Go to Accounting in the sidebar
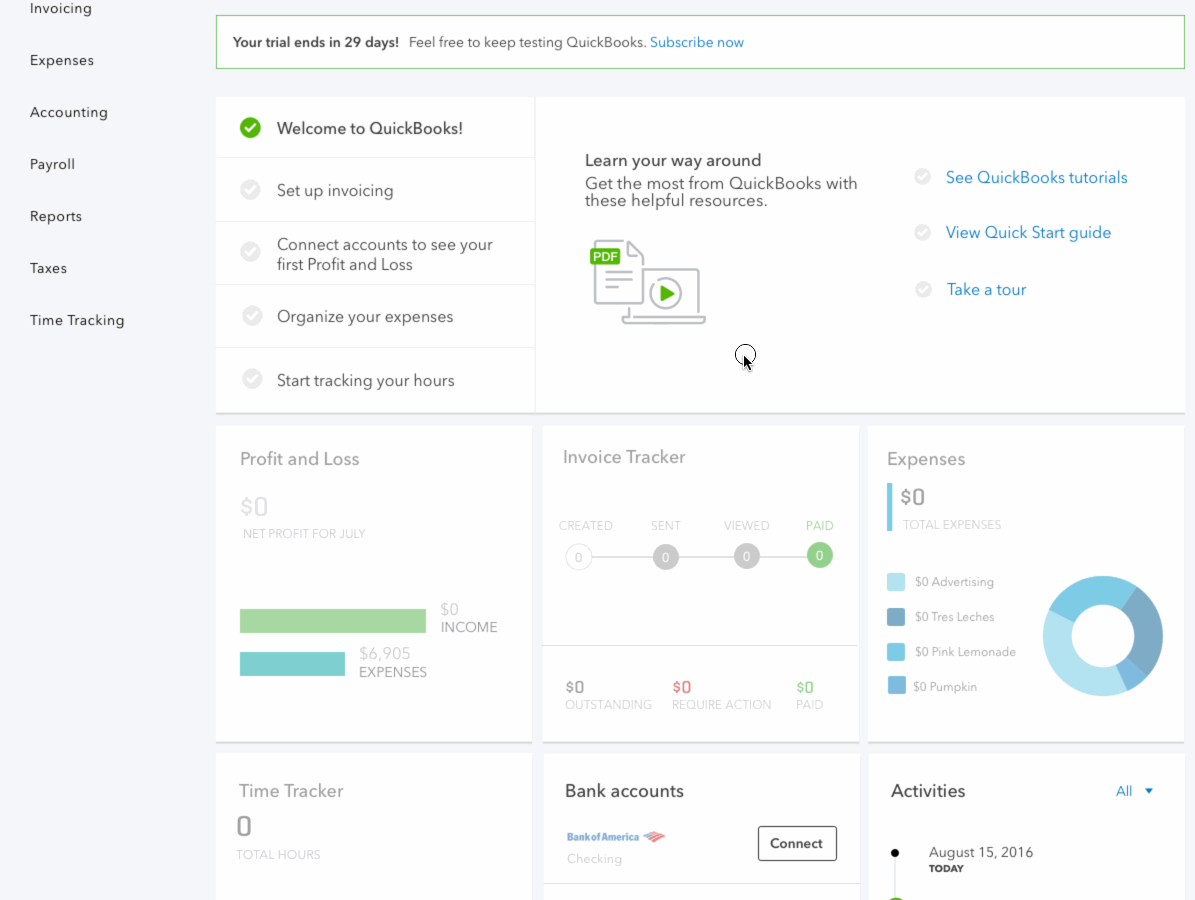The height and width of the screenshot is (900, 1195). 69,112
